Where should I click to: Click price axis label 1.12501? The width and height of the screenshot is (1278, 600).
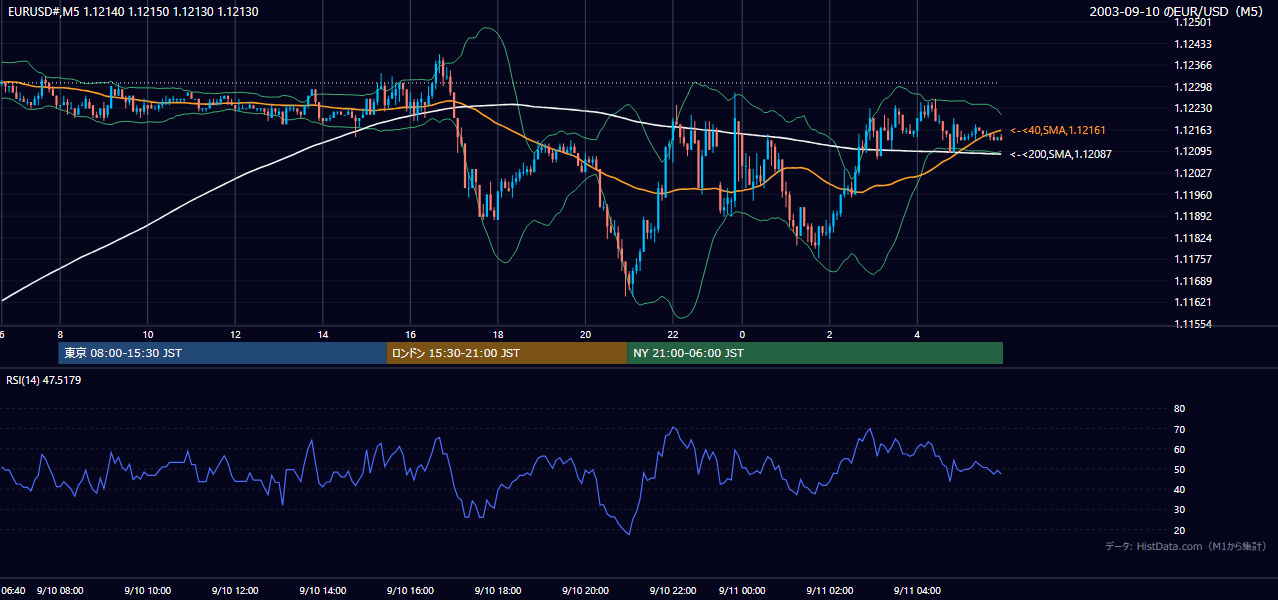tap(1192, 22)
